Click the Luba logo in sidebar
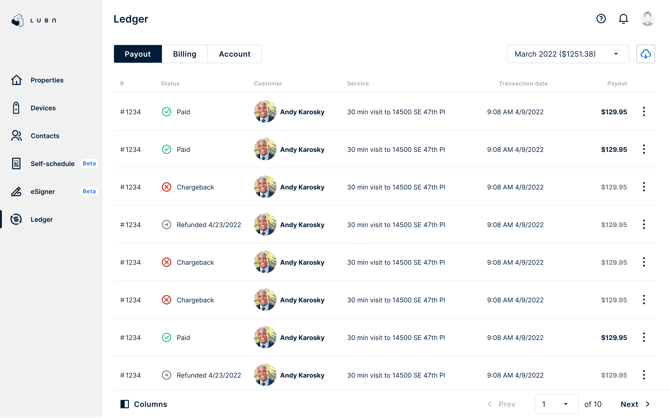 click(34, 20)
